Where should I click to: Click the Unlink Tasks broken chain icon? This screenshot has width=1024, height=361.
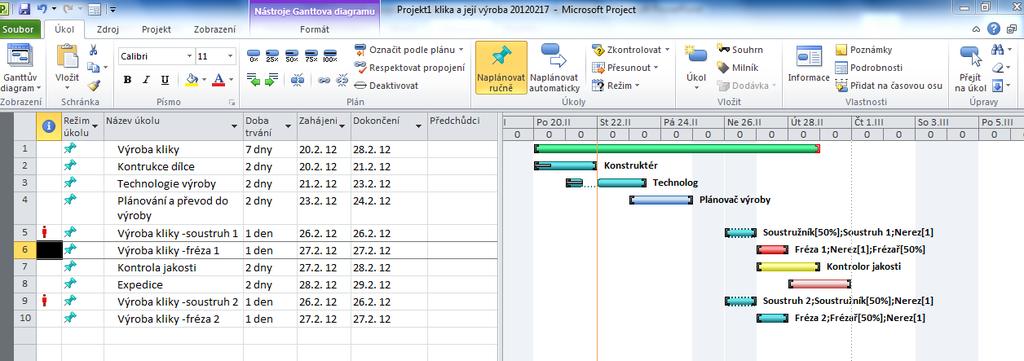click(x=342, y=80)
